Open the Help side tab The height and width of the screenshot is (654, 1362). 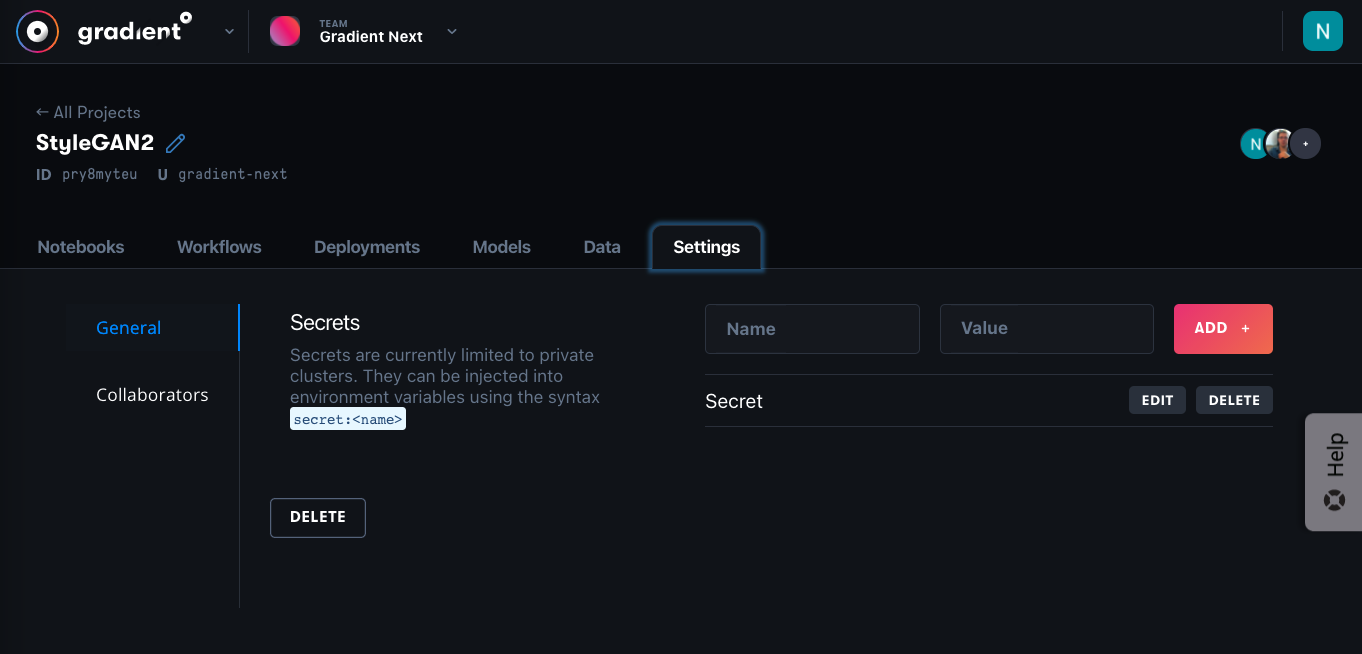point(1334,472)
